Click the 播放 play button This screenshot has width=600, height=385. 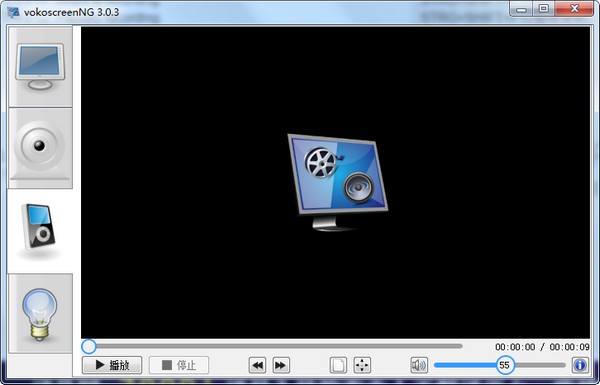pos(112,365)
